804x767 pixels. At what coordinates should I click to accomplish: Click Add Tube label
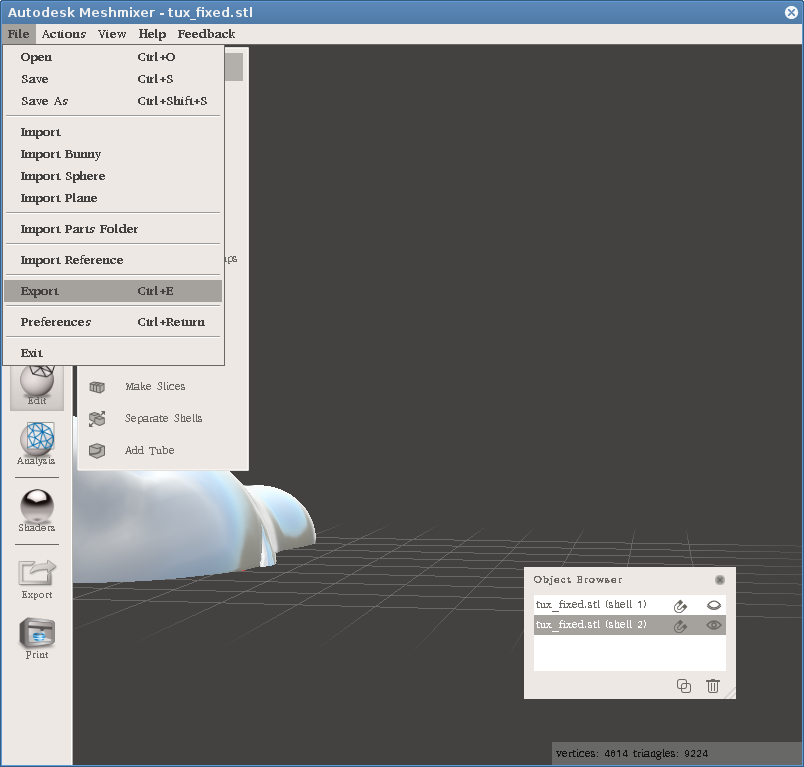click(149, 450)
